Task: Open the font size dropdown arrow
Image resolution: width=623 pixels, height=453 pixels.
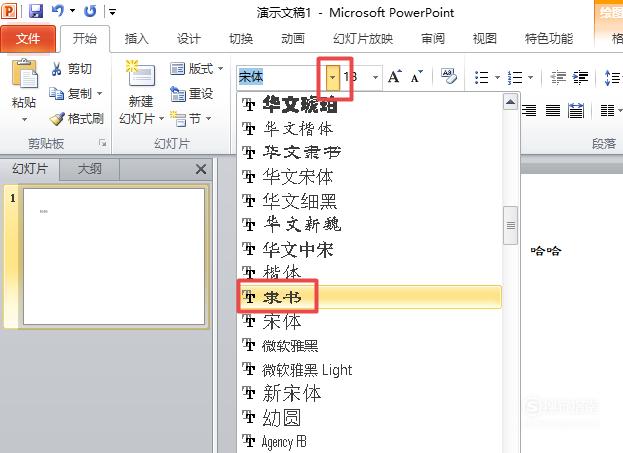Action: coord(375,77)
